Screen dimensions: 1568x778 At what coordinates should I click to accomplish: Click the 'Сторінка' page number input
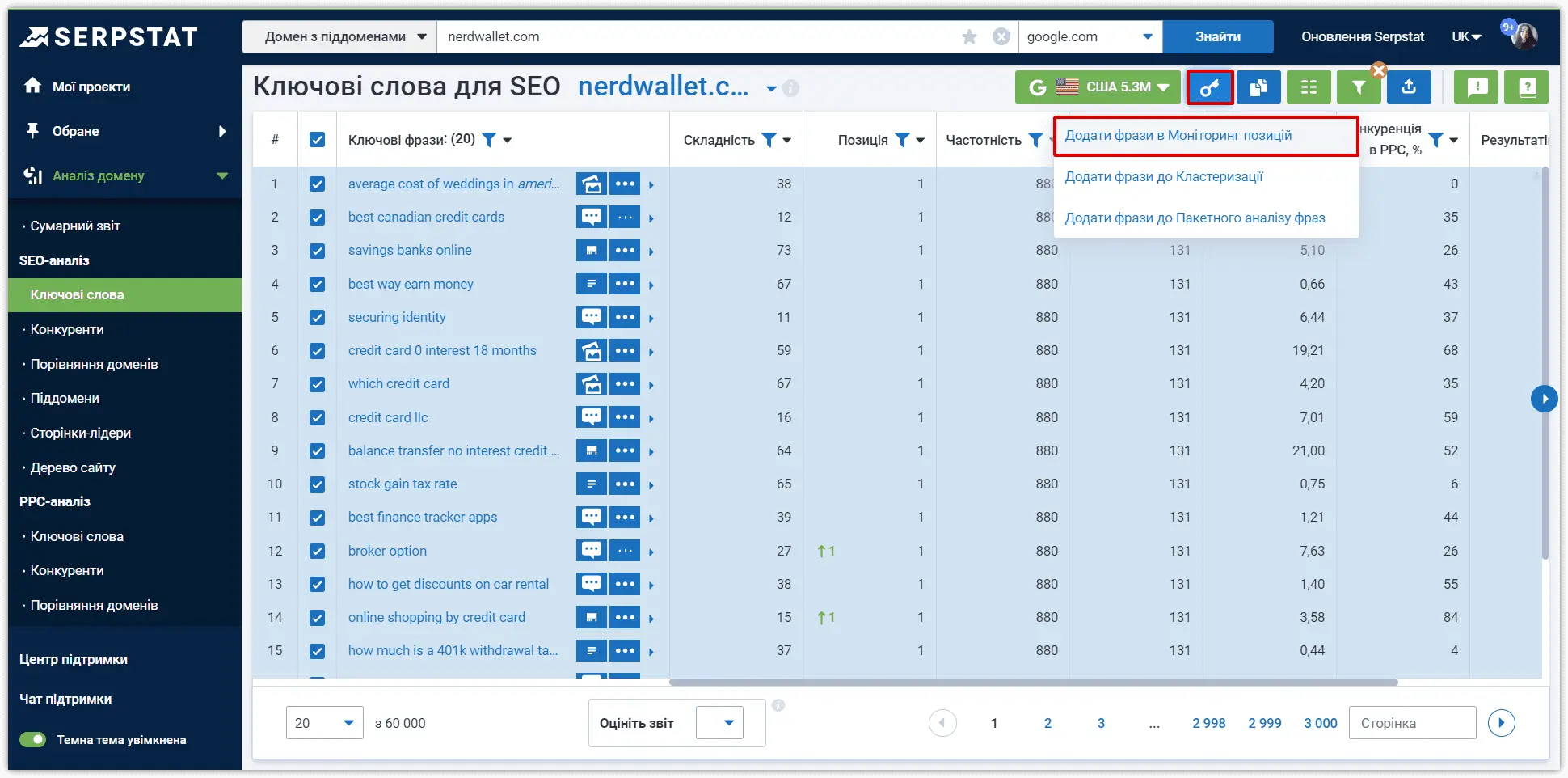(x=1413, y=723)
